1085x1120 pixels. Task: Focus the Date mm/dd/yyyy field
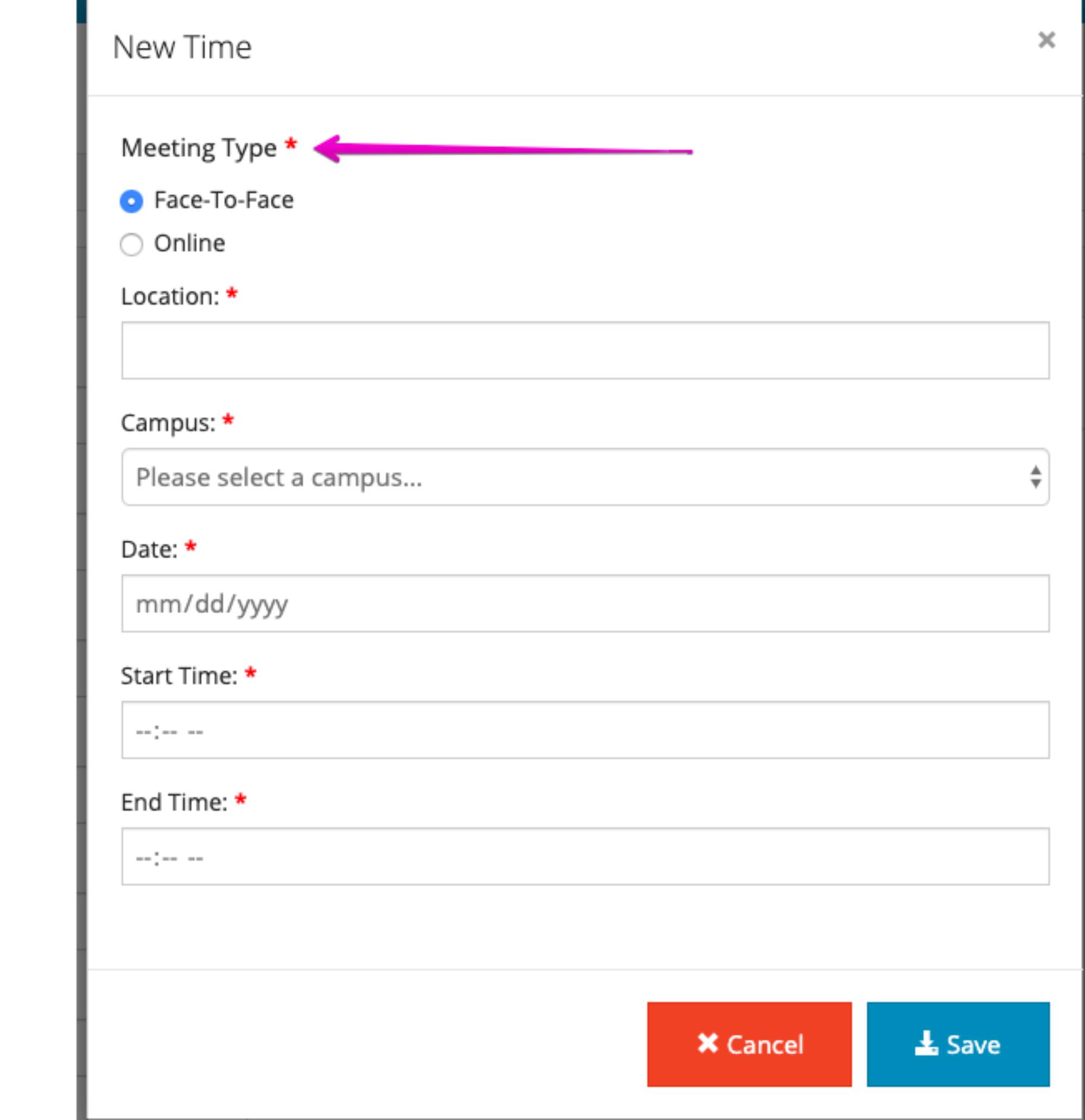point(585,603)
